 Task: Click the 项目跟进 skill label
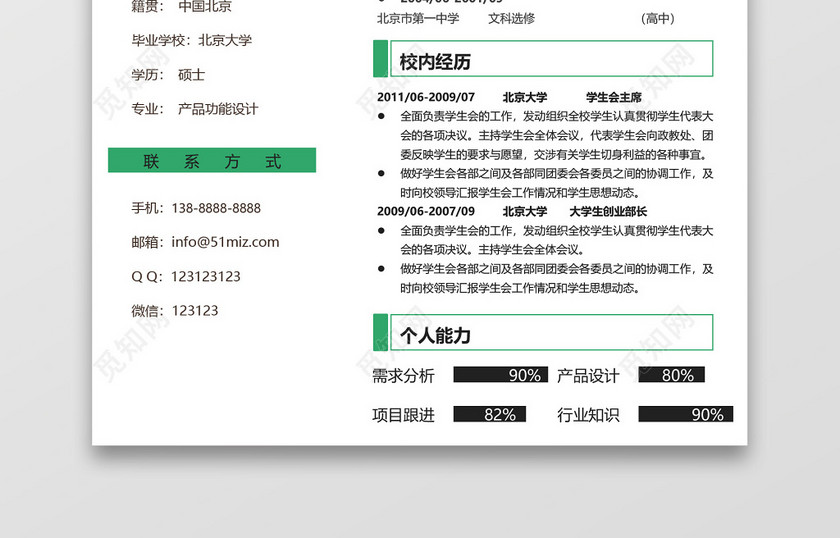pos(403,415)
